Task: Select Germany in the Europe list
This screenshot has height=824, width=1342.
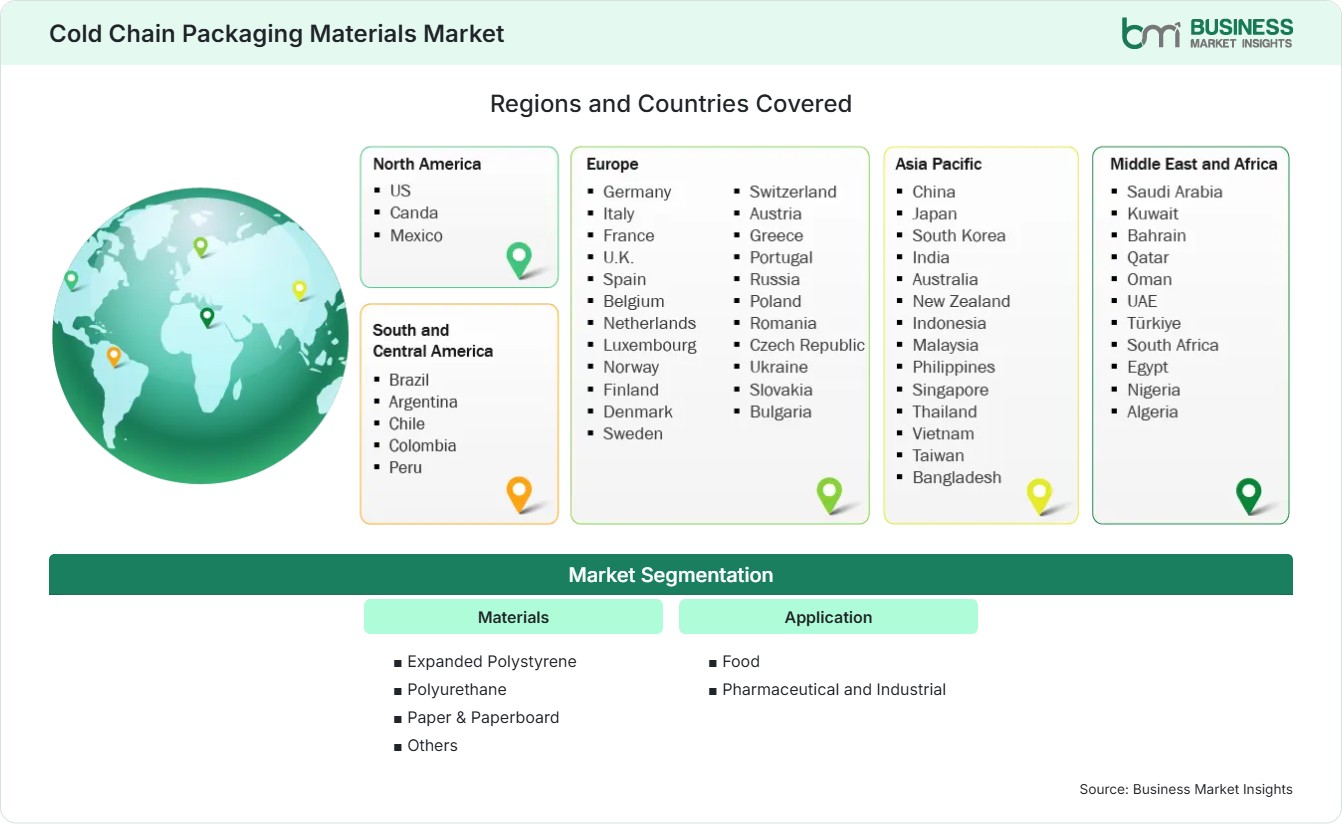Action: click(x=637, y=191)
